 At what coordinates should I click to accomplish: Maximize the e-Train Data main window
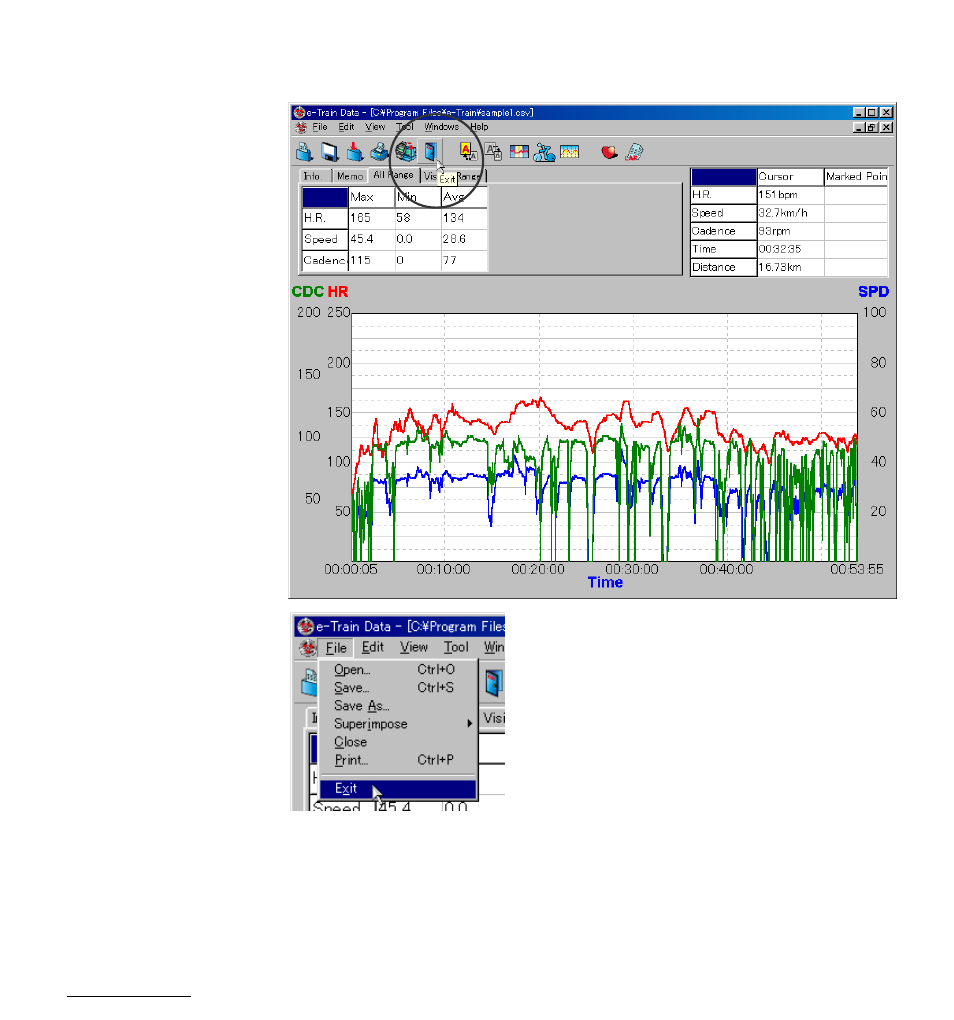coord(871,113)
